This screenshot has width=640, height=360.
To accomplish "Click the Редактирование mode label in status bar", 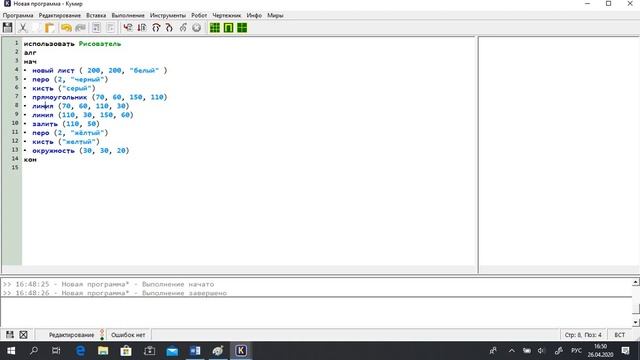I will [x=71, y=335].
